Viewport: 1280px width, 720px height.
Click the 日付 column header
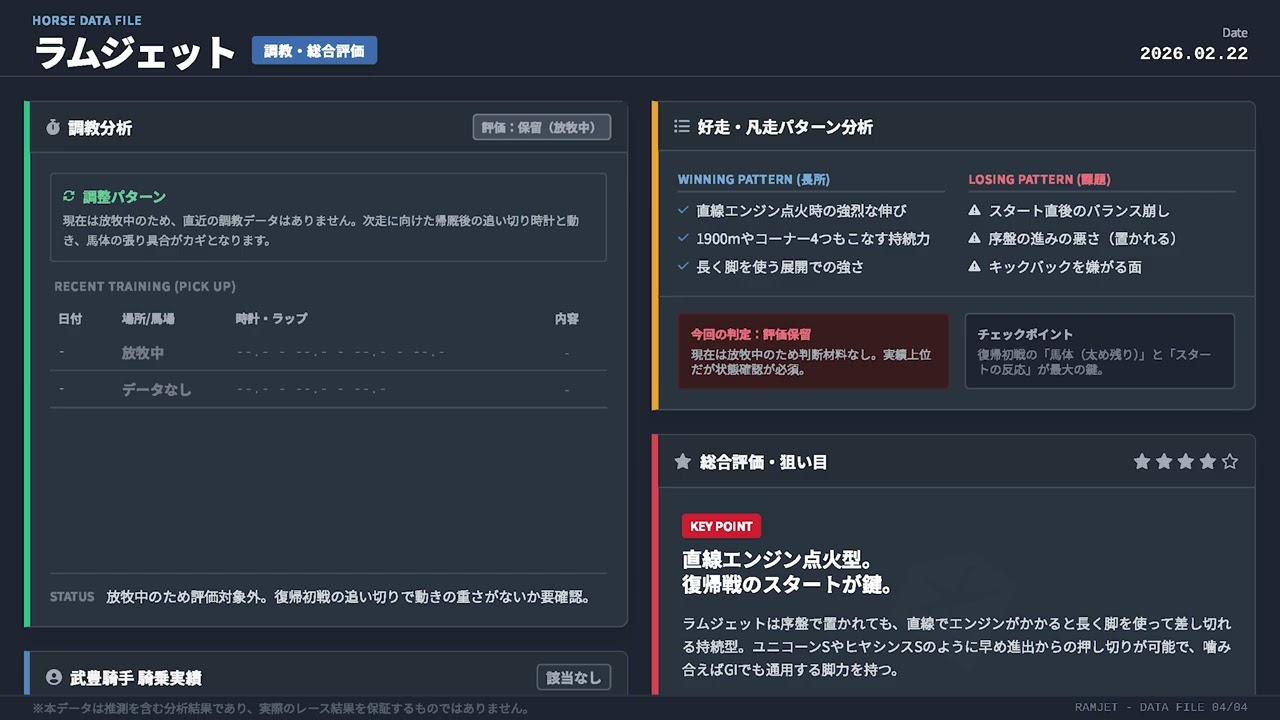(x=70, y=319)
